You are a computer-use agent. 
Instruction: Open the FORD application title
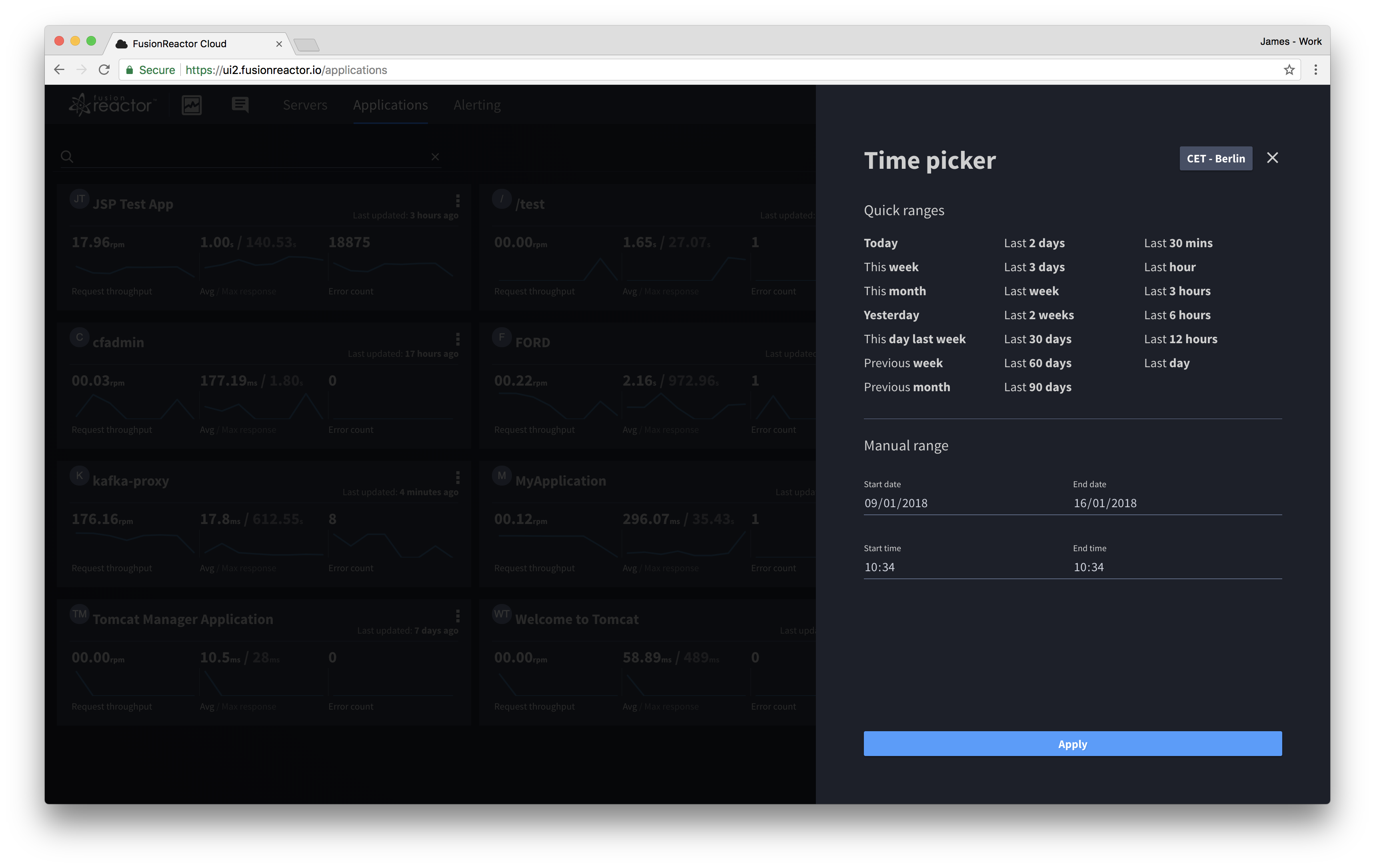coord(532,342)
